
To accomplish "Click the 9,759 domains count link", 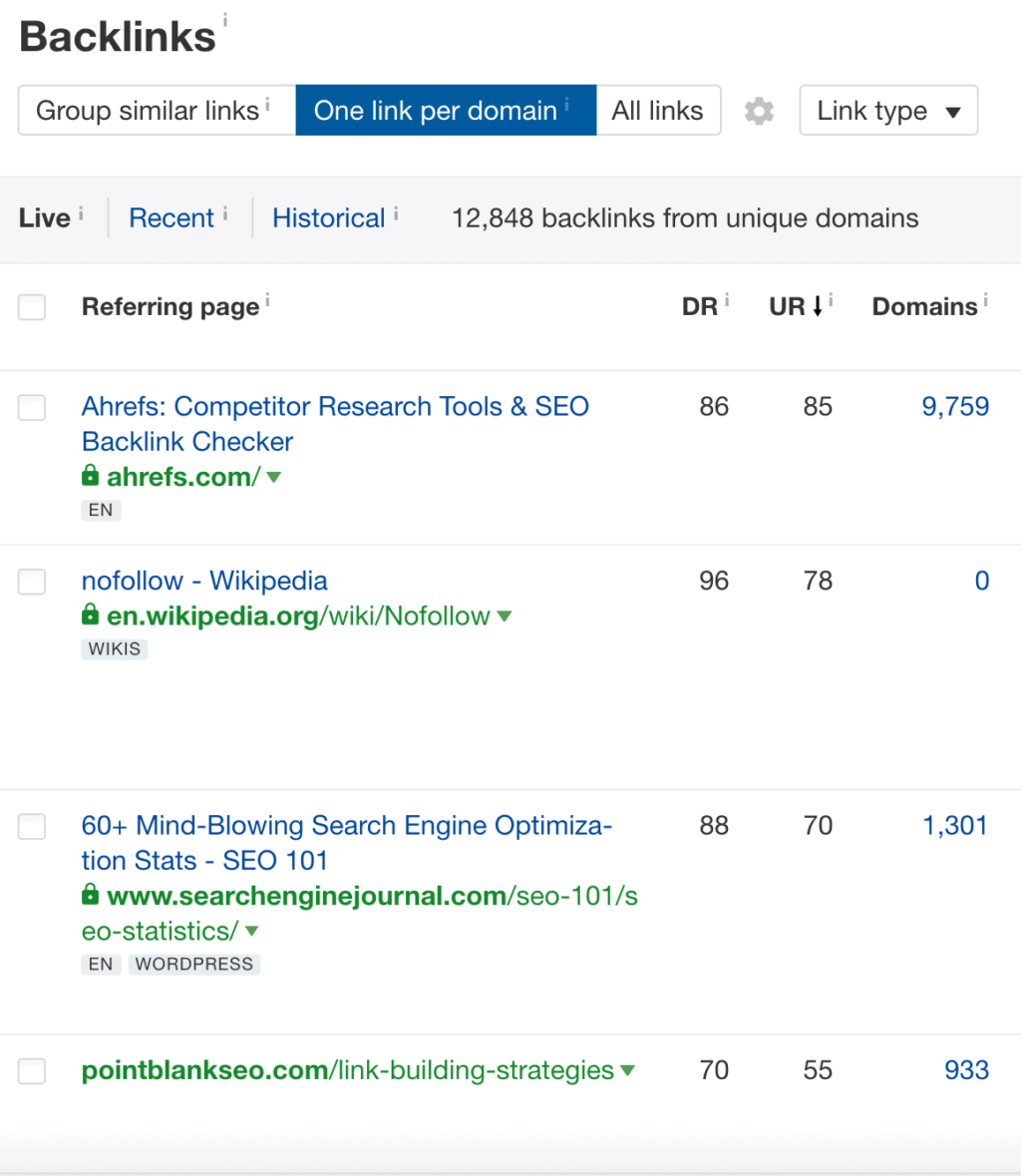I will [955, 407].
